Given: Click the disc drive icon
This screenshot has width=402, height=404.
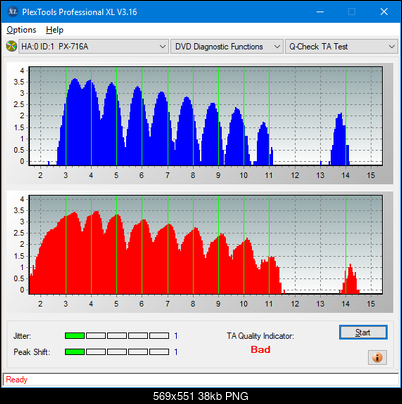Looking at the screenshot, I should pos(11,46).
